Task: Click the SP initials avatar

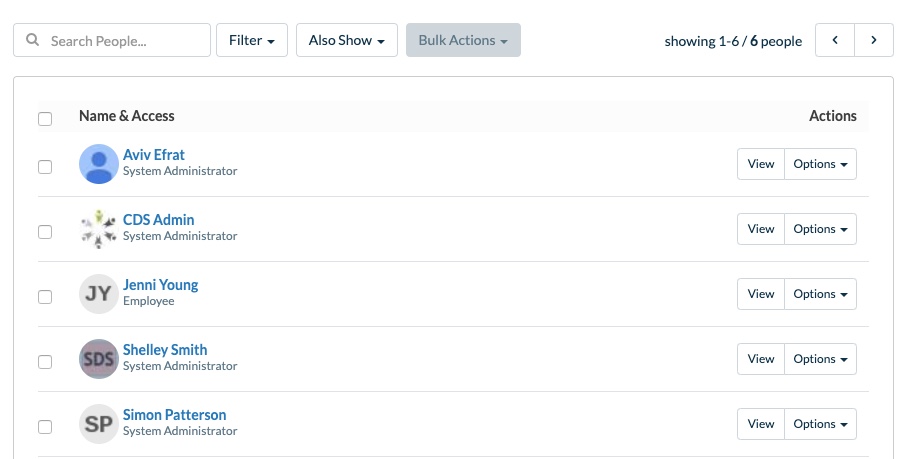Action: (99, 424)
